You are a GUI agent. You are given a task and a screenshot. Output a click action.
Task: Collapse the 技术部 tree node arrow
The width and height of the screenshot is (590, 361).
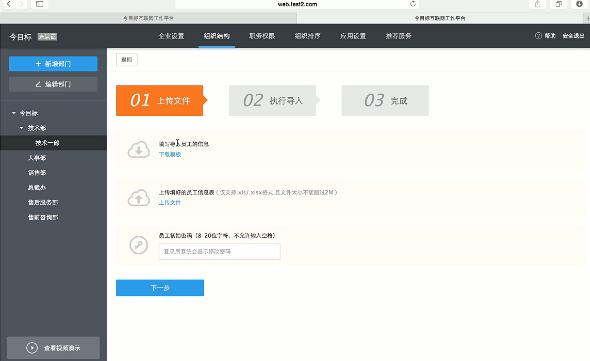click(21, 128)
